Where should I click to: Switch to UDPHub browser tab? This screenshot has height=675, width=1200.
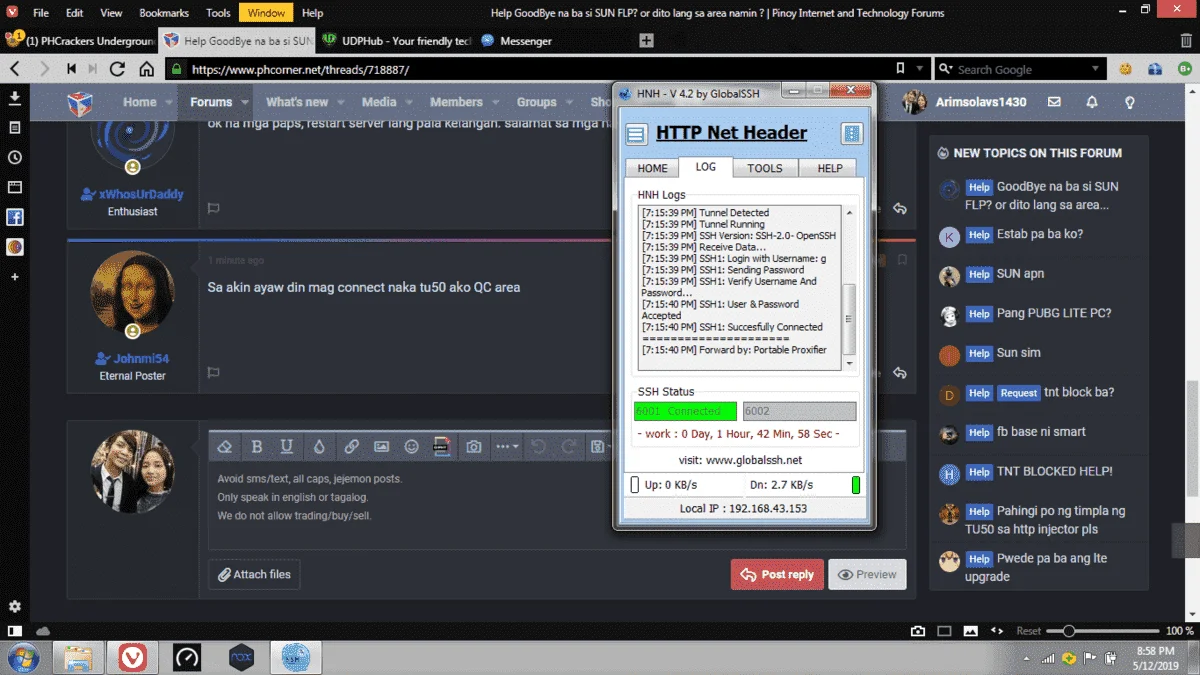pos(395,41)
